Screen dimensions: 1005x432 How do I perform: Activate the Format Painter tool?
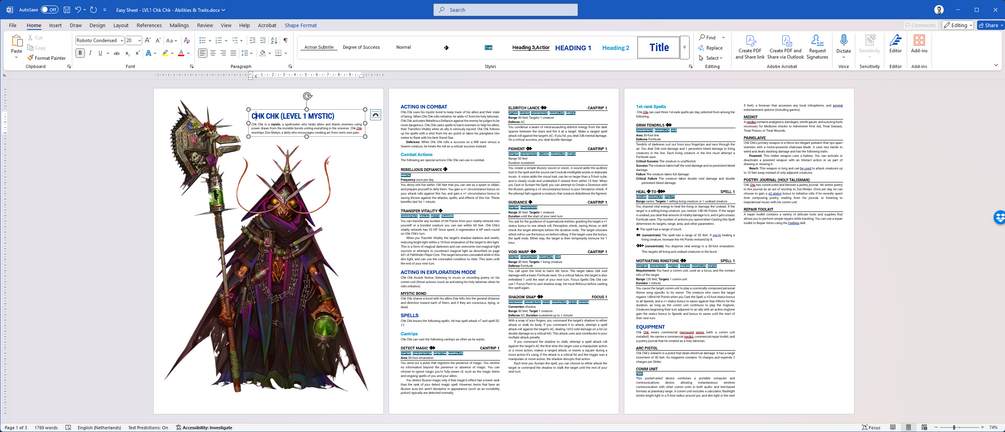(47, 58)
